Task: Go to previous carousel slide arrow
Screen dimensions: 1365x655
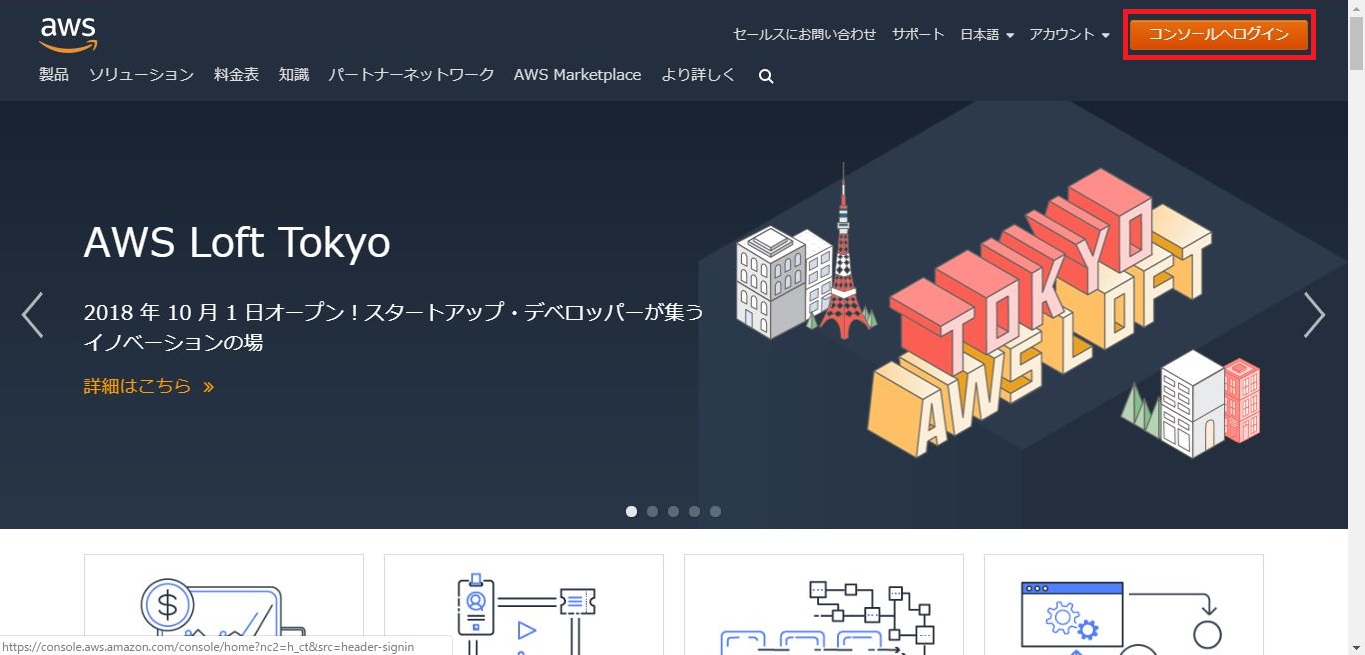Action: [x=33, y=315]
